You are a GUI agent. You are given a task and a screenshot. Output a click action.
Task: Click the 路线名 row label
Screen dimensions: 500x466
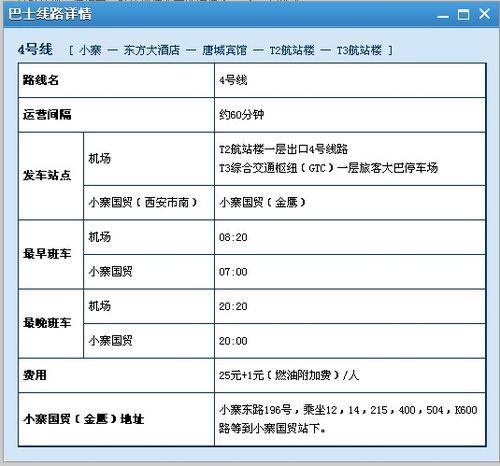point(41,80)
